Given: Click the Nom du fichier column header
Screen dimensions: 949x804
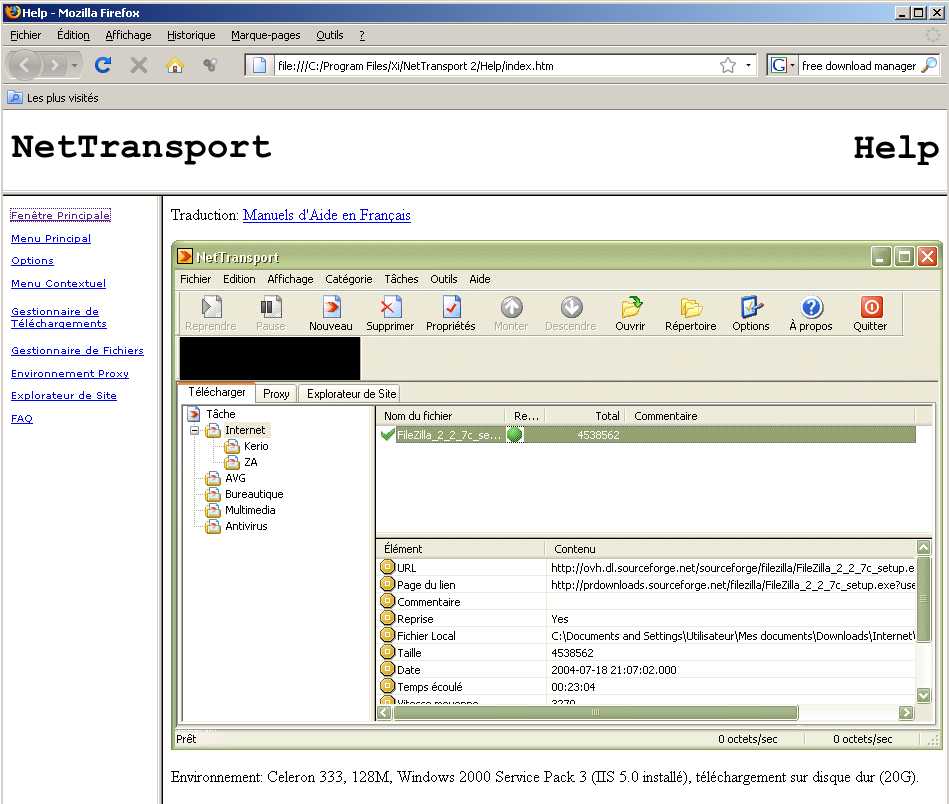Looking at the screenshot, I should pos(441,416).
